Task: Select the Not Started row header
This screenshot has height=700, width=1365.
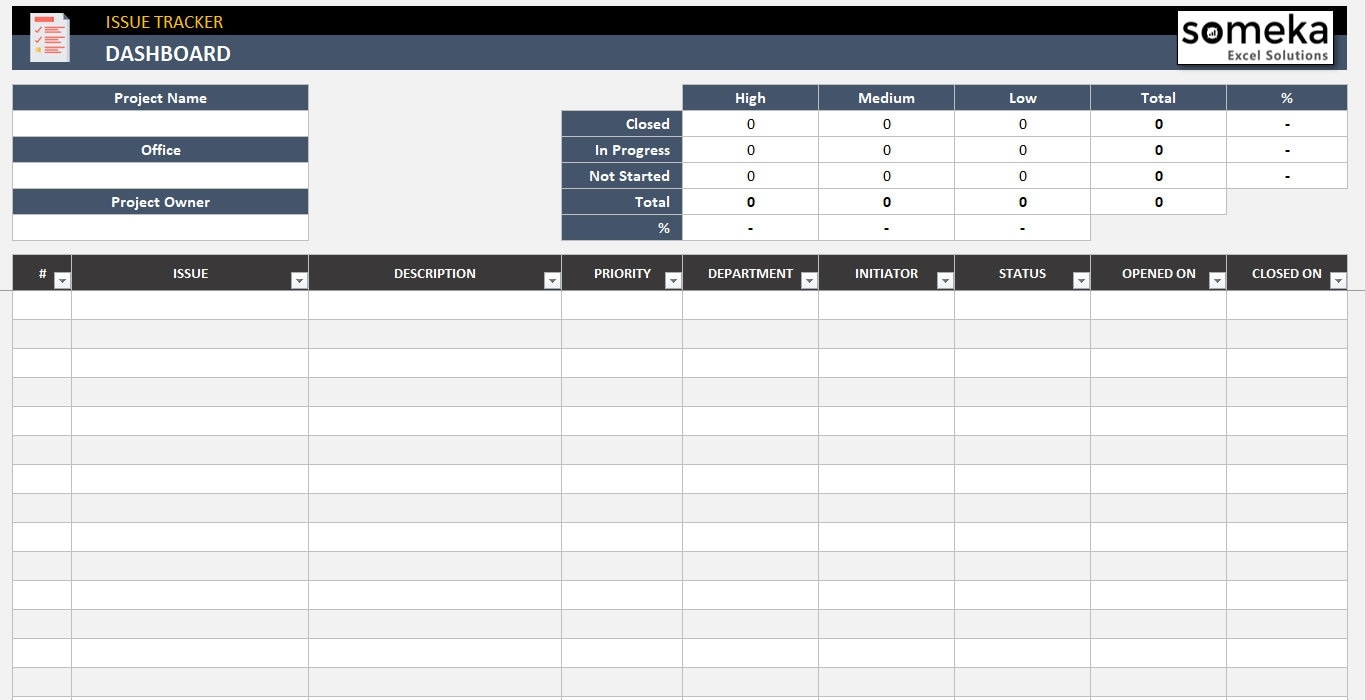Action: click(x=622, y=175)
